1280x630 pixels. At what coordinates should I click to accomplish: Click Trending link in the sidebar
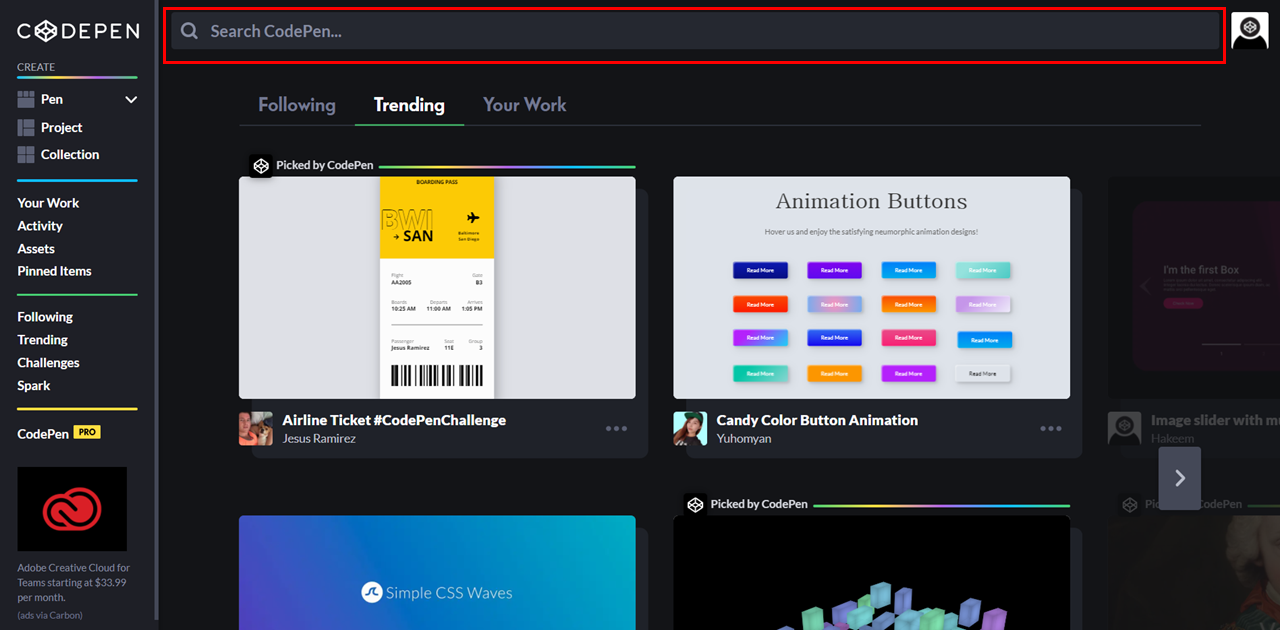(x=42, y=340)
